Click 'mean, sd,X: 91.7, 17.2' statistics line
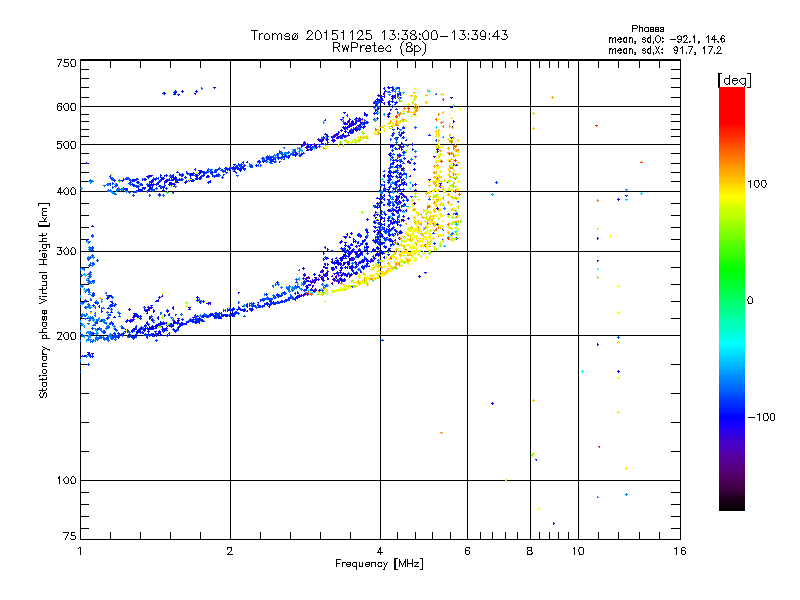The width and height of the screenshot is (800, 600). tap(665, 51)
